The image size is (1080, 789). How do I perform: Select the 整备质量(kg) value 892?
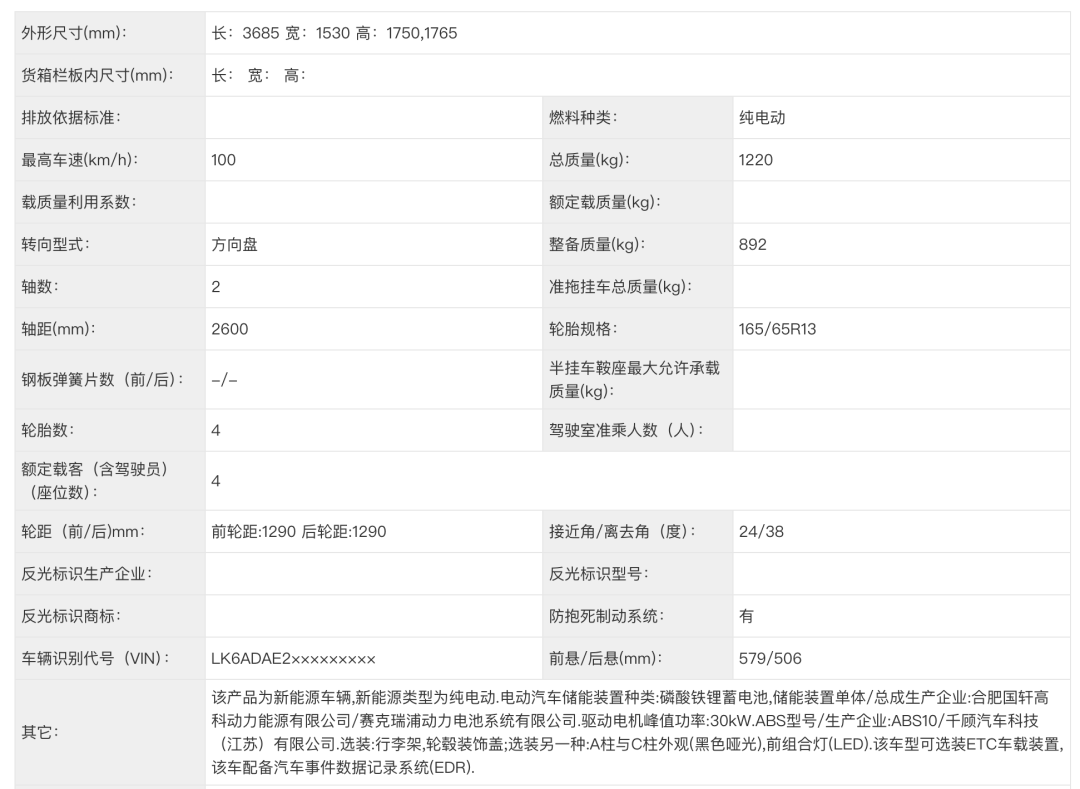pyautogui.click(x=752, y=244)
